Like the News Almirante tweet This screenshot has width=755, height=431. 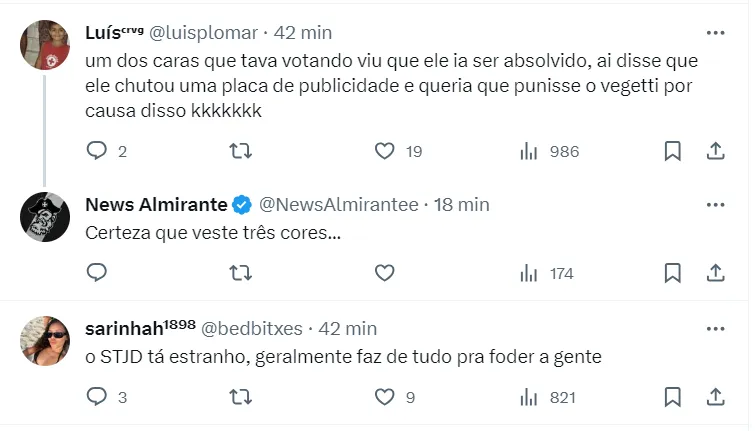coord(385,272)
